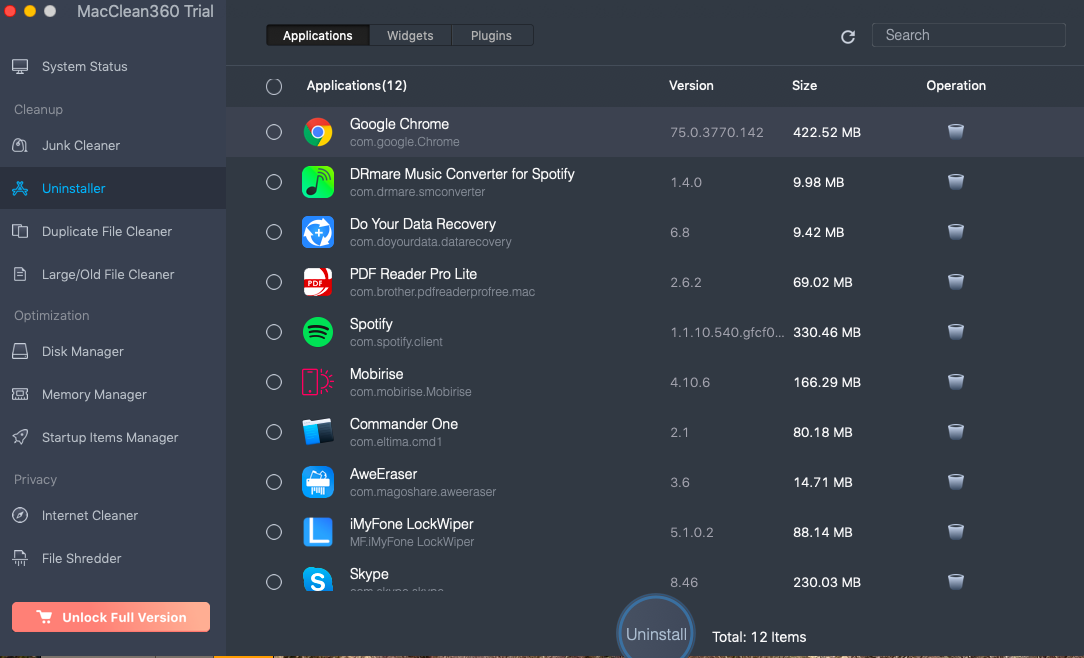
Task: Click the Memory Manager icon
Action: (20, 395)
